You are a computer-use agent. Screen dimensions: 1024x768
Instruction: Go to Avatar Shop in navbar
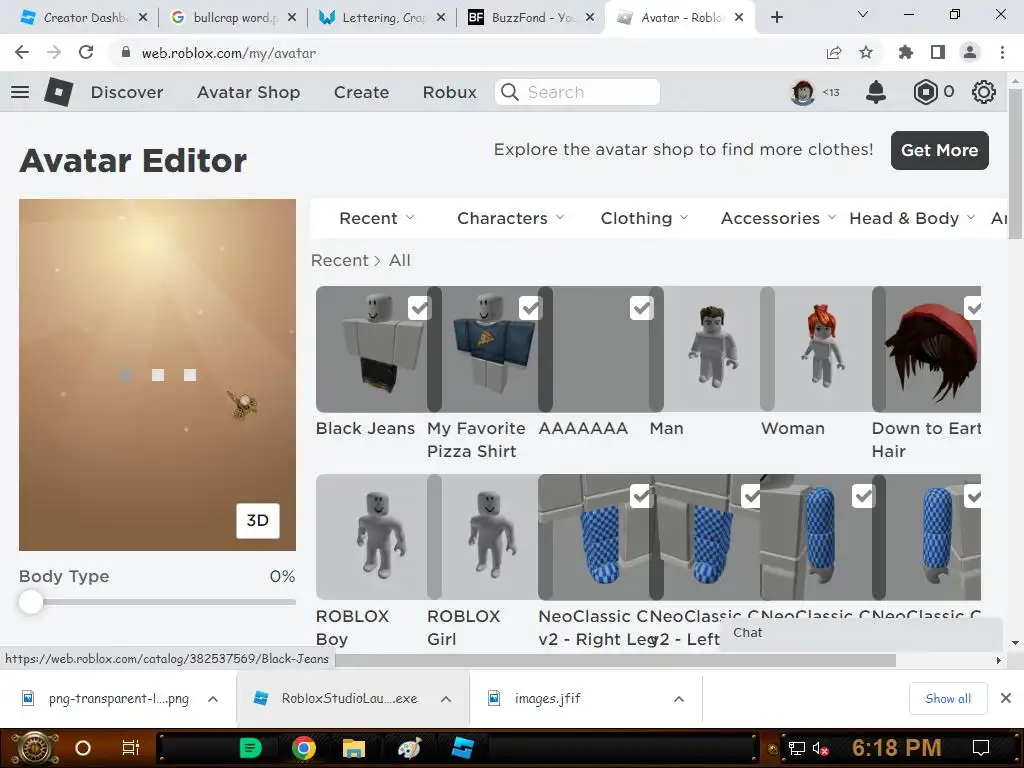249,92
